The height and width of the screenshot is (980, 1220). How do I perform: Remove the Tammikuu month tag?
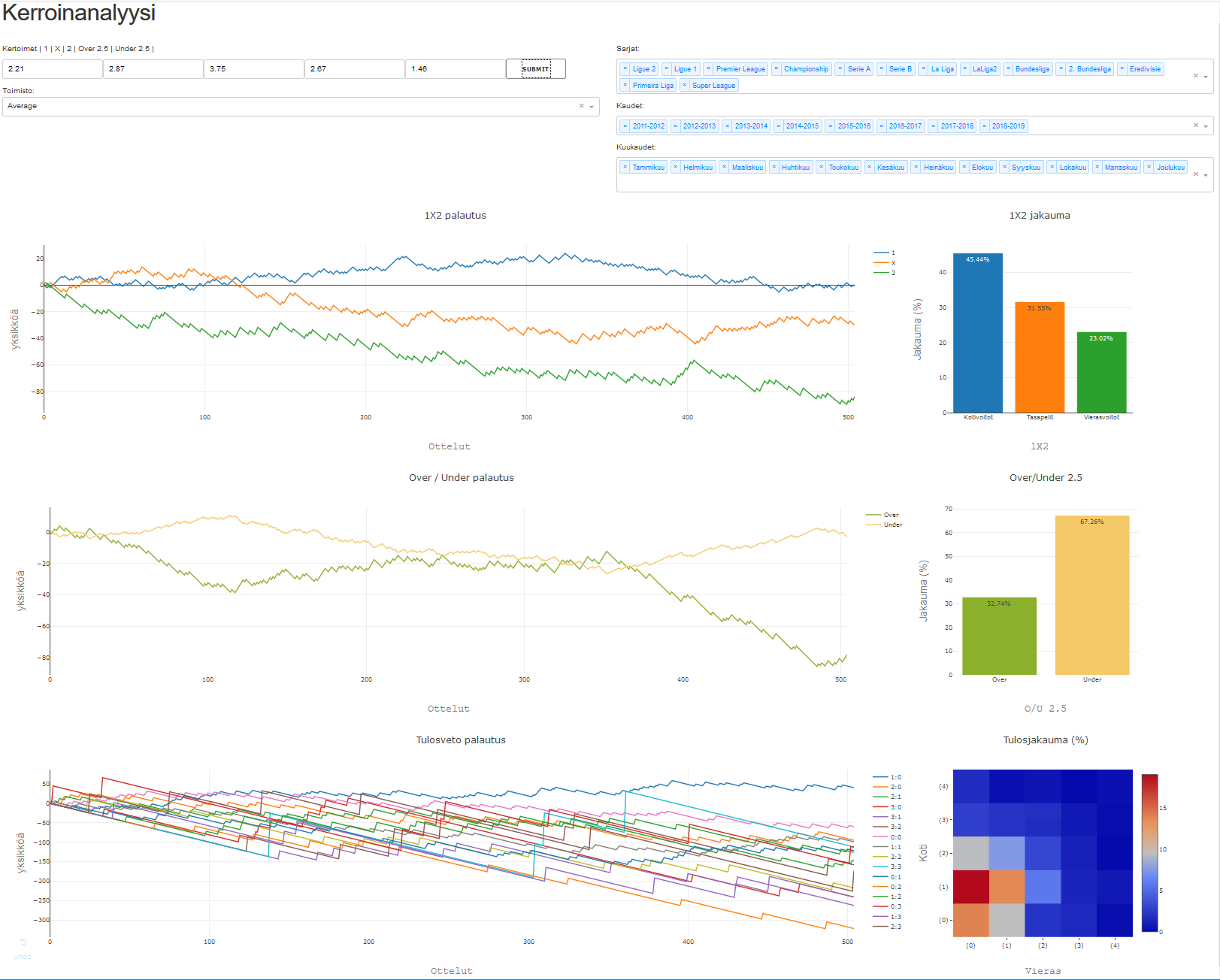pos(625,168)
